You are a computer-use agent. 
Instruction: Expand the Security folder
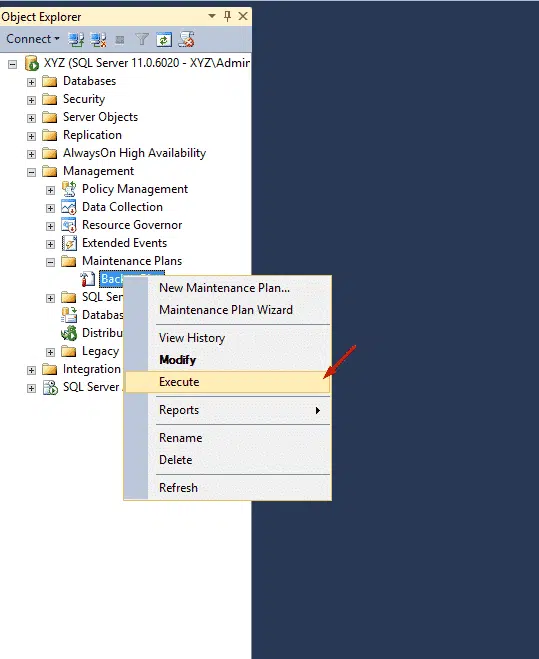click(x=32, y=100)
